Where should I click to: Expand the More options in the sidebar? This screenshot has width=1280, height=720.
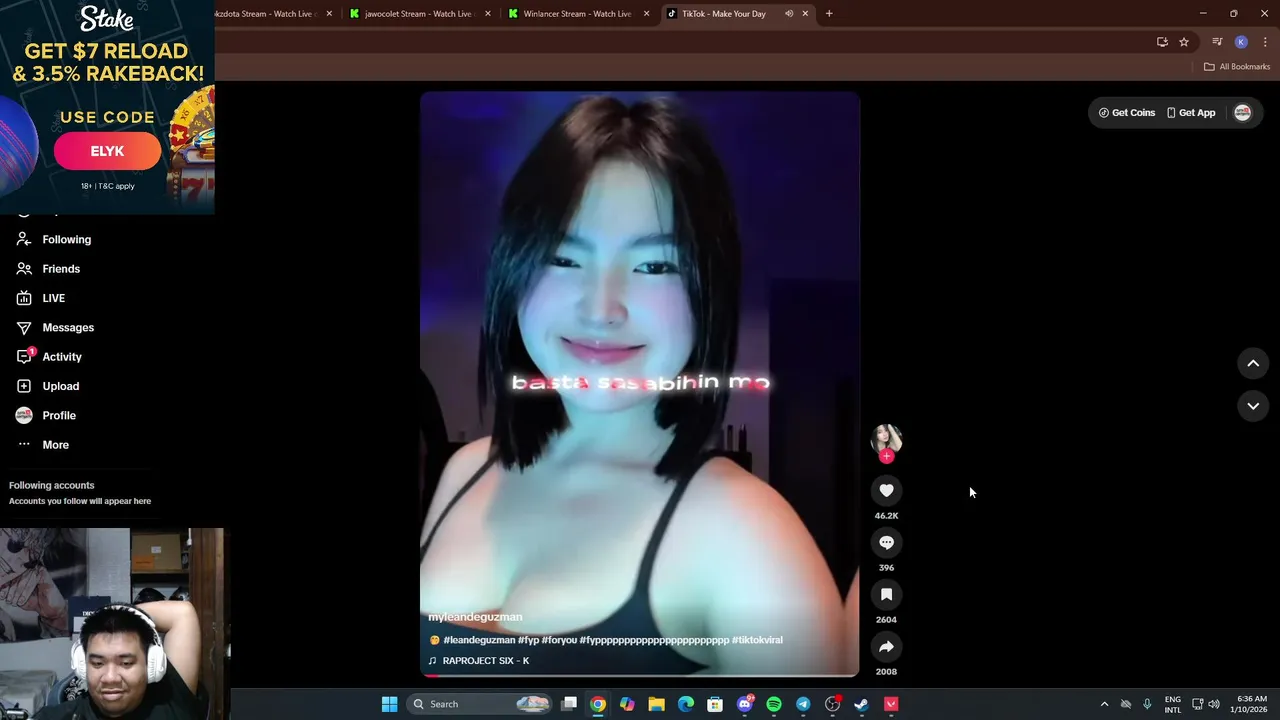(55, 444)
